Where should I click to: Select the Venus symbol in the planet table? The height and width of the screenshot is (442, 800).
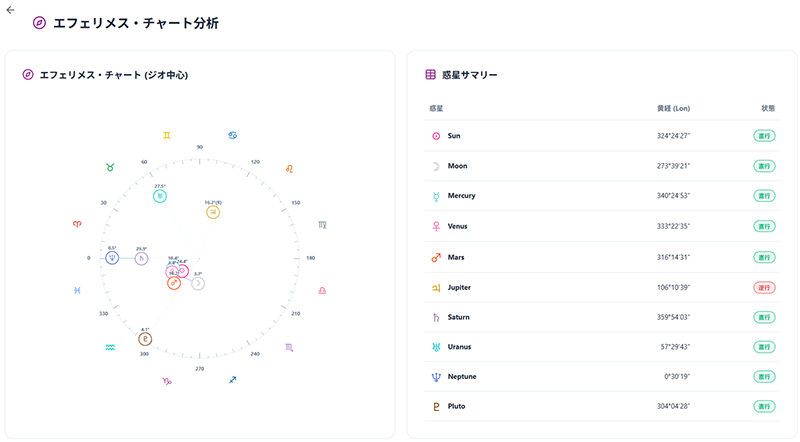pyautogui.click(x=435, y=226)
